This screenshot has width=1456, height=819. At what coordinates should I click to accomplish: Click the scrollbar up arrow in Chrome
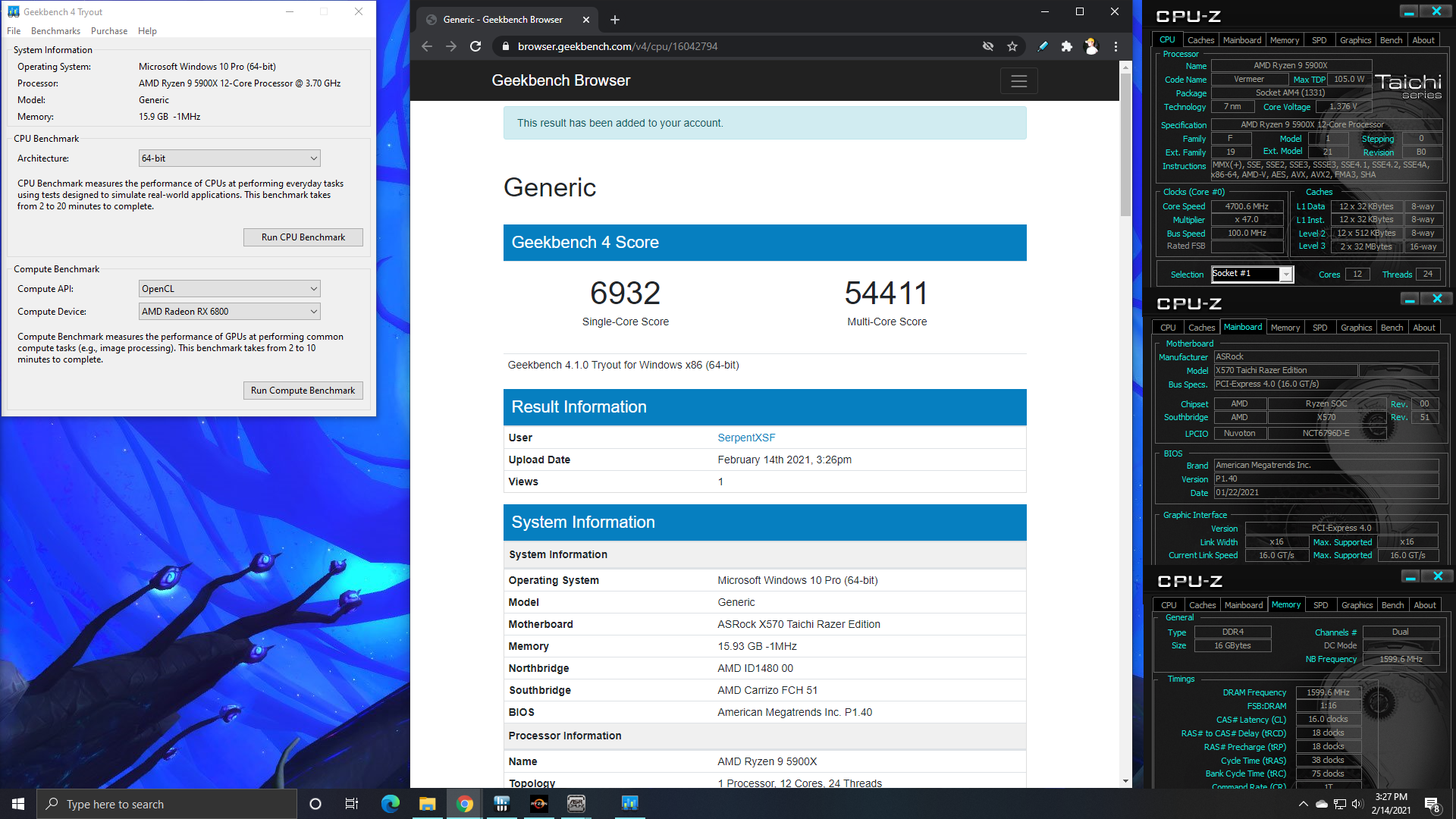click(x=1125, y=67)
